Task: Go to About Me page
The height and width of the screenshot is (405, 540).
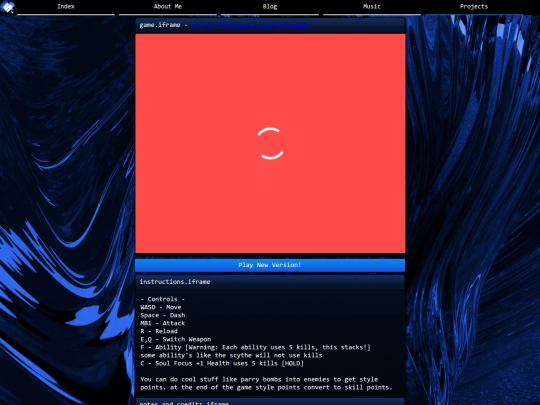Action: tap(168, 7)
